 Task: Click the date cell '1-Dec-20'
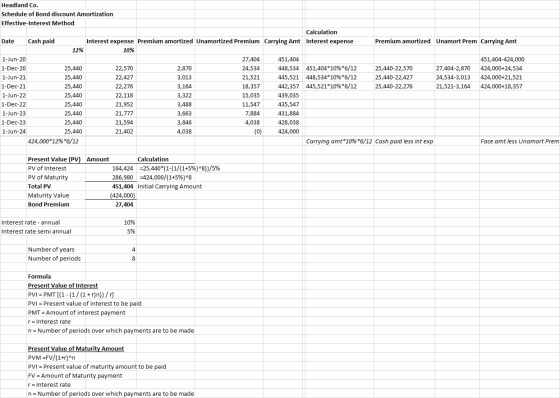point(14,68)
